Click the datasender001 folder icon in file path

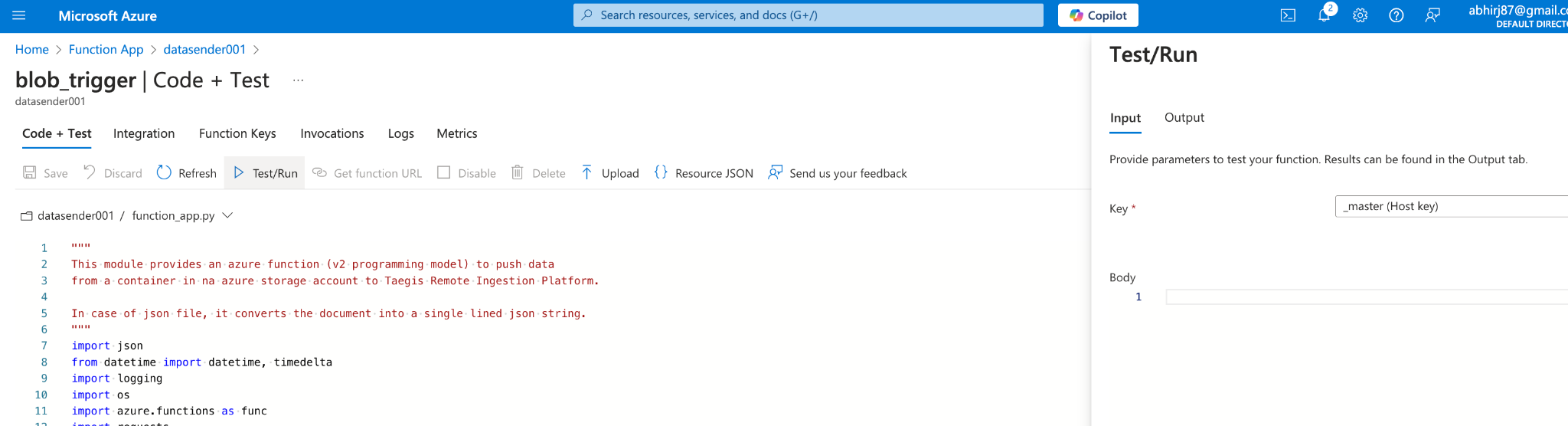(27, 216)
